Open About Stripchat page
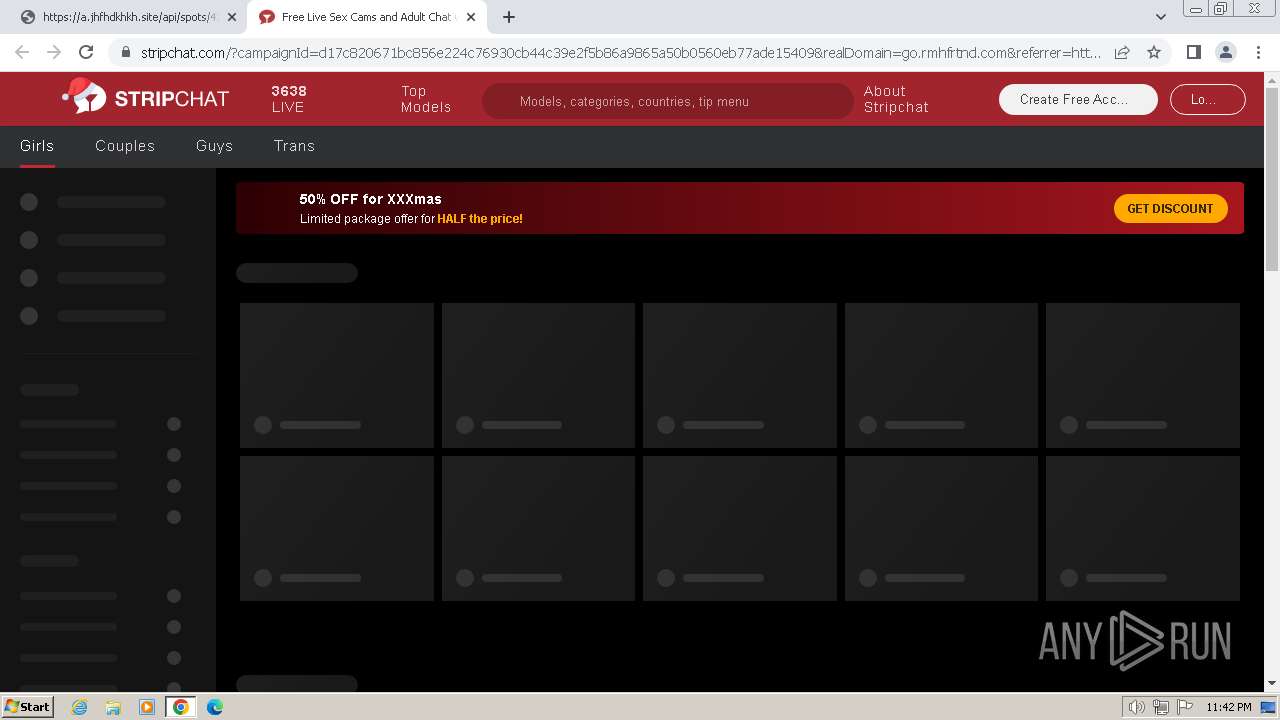 (x=896, y=99)
